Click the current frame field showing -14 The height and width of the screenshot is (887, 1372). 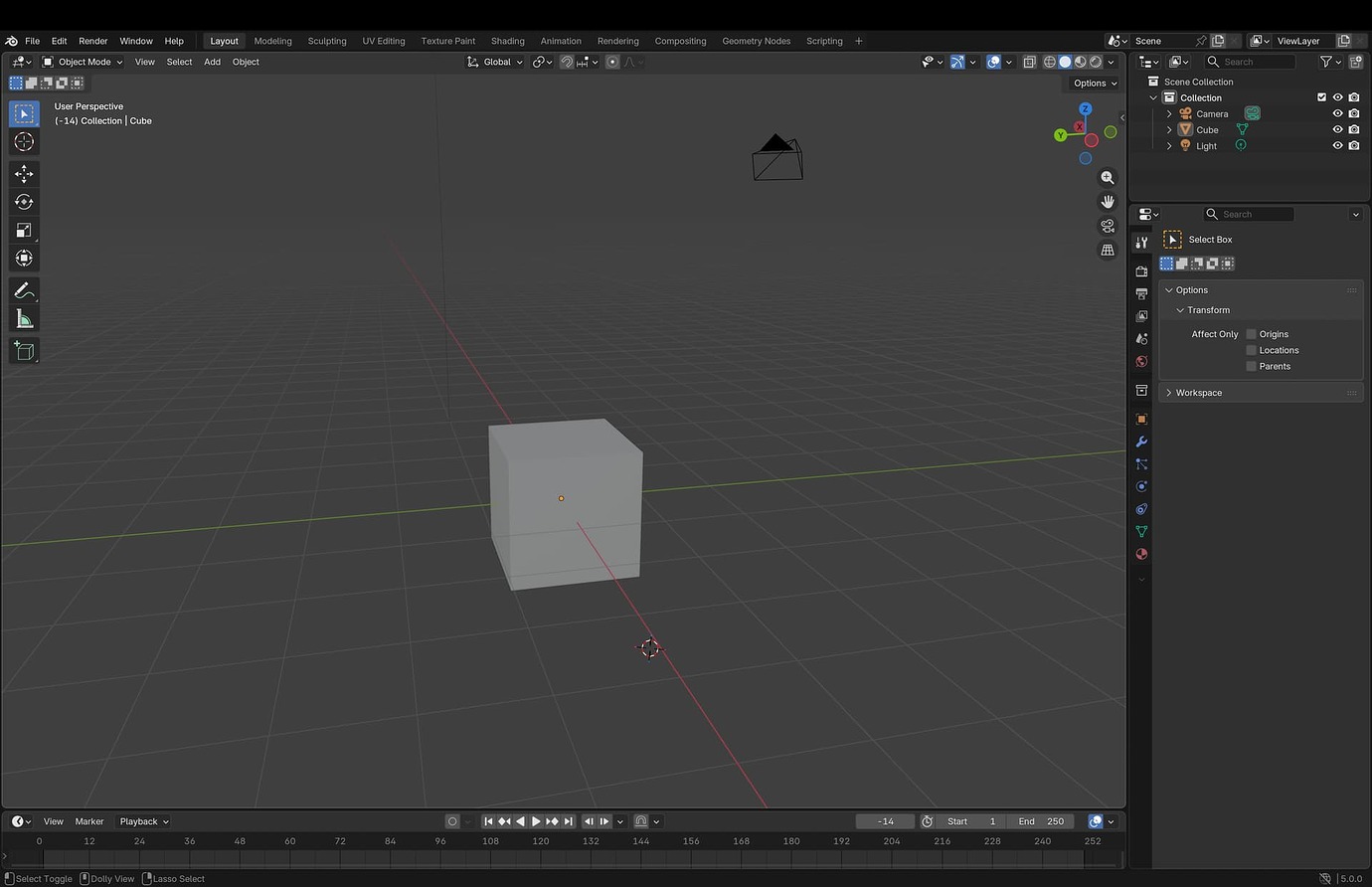pyautogui.click(x=885, y=821)
